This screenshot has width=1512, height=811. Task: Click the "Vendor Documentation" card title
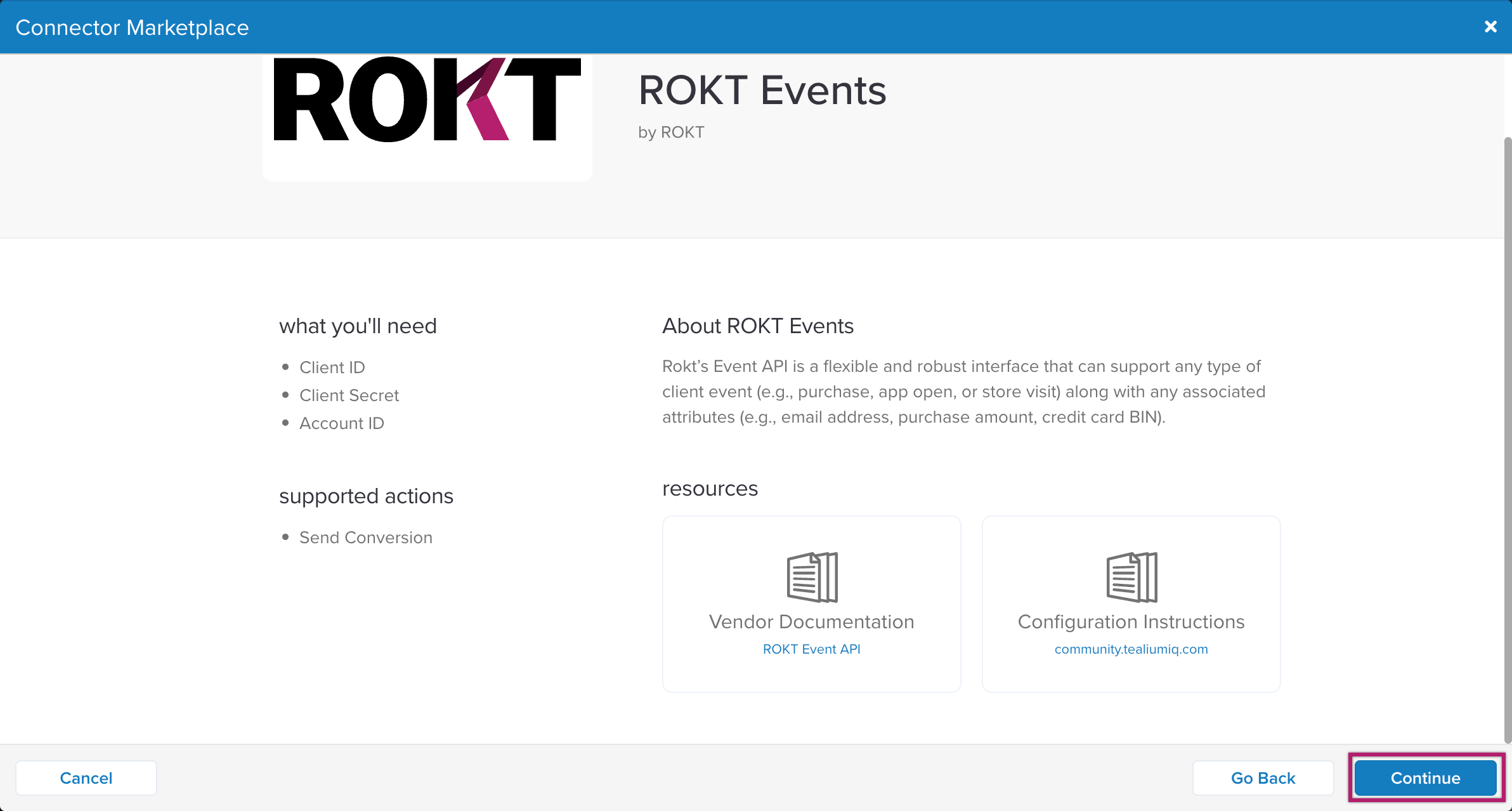[811, 622]
